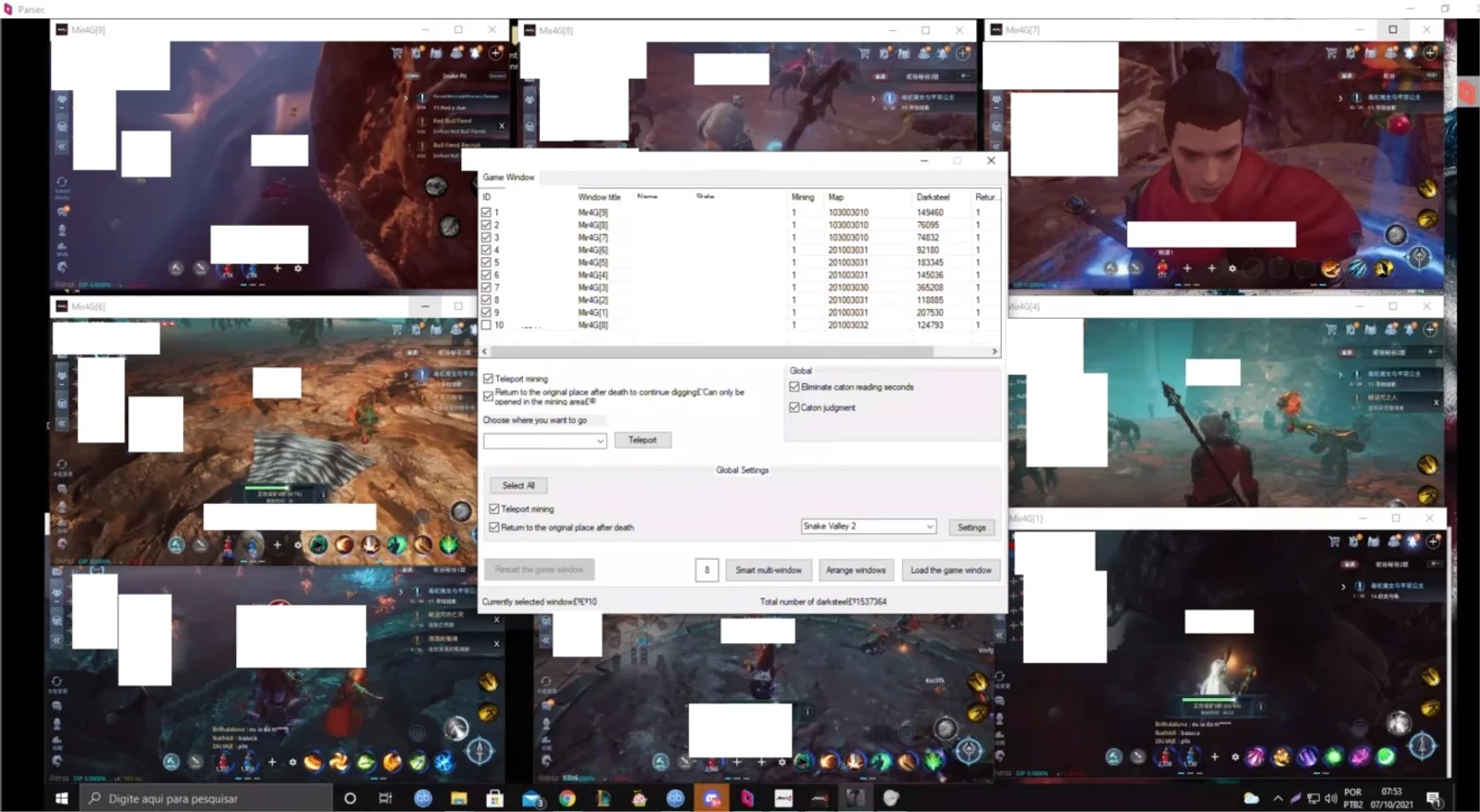This screenshot has width=1480, height=812.
Task: Expand the teleport destination dropdown
Action: [x=545, y=440]
